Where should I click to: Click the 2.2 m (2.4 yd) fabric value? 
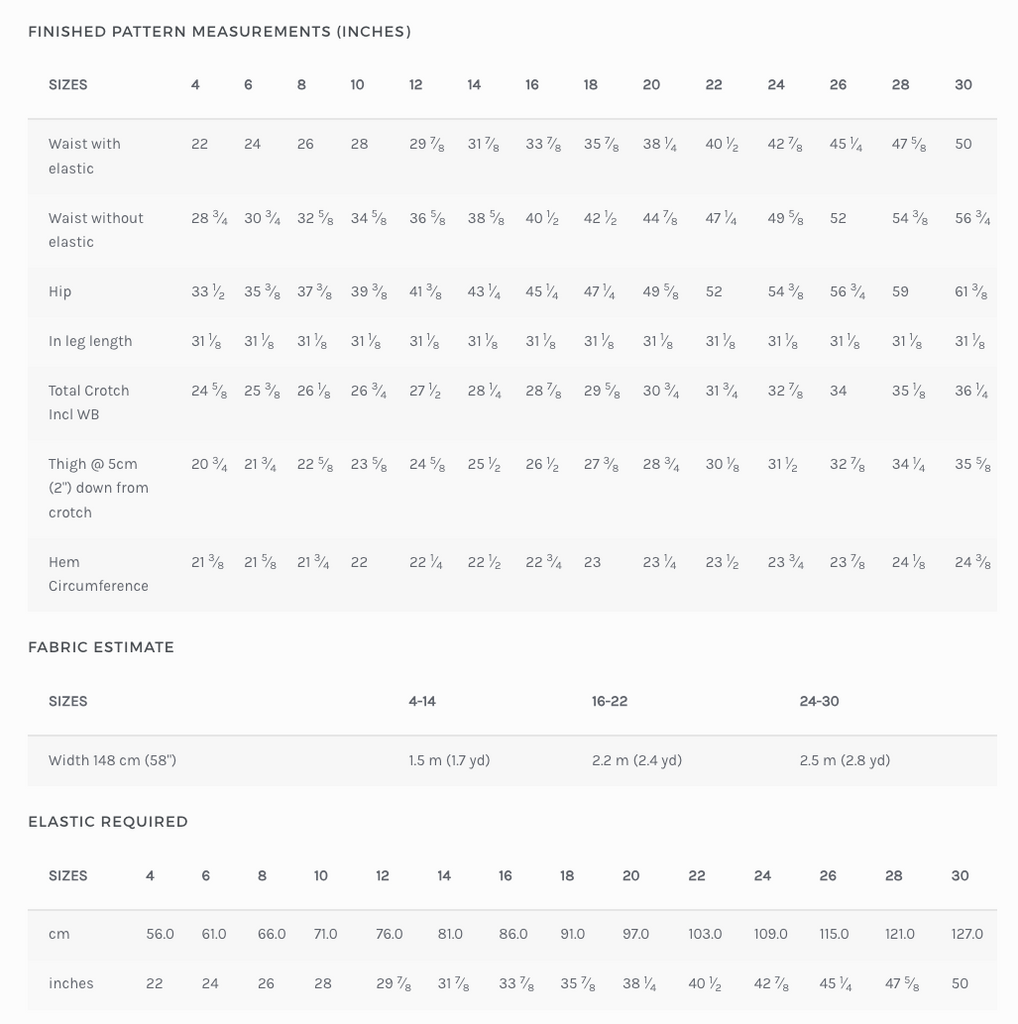pyautogui.click(x=637, y=761)
